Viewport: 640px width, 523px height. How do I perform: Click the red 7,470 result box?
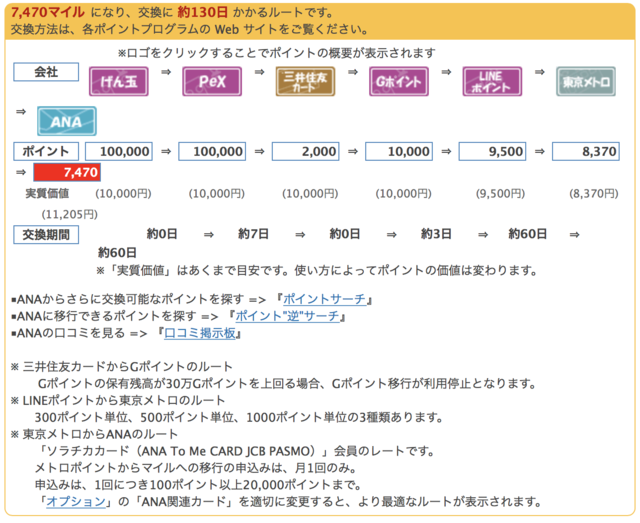click(67, 172)
